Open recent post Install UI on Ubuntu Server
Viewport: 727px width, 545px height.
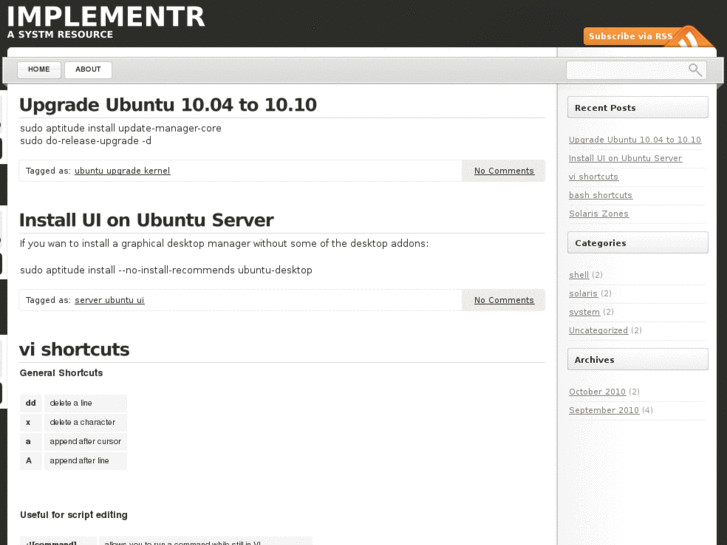tap(625, 158)
